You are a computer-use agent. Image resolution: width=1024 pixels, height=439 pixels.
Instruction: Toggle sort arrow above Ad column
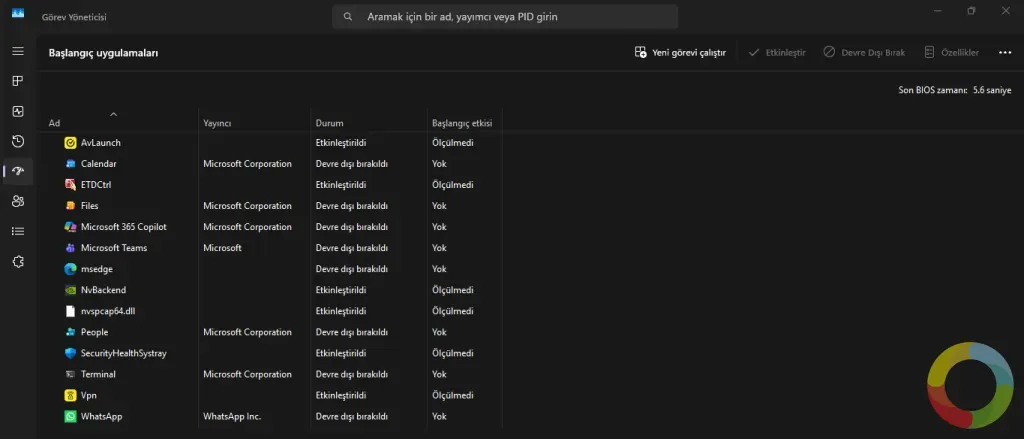point(113,114)
